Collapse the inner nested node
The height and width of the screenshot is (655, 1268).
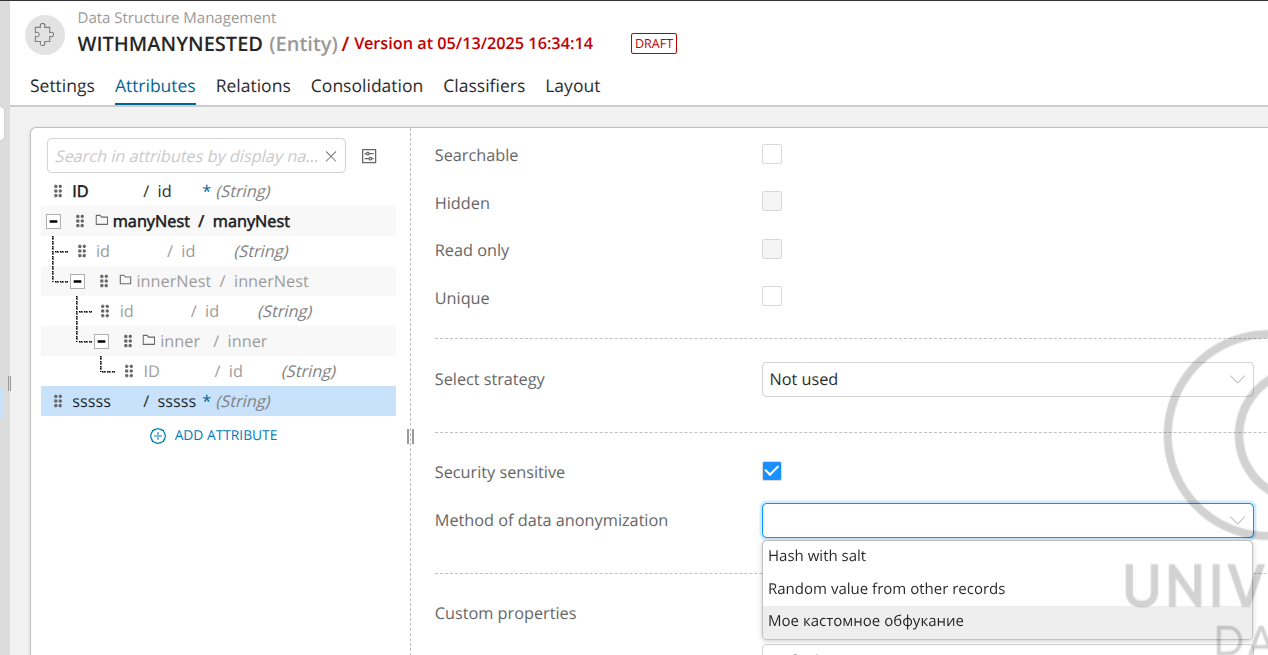tap(101, 341)
